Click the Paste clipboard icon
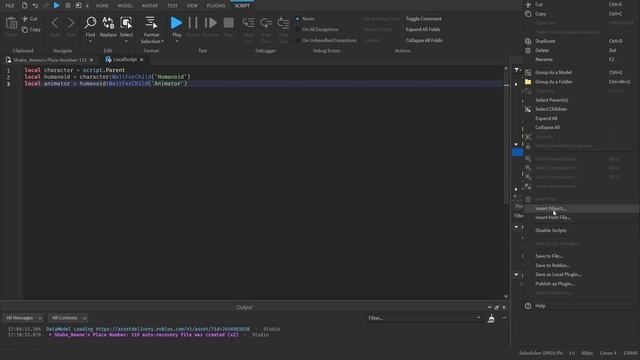 [x=11, y=23]
